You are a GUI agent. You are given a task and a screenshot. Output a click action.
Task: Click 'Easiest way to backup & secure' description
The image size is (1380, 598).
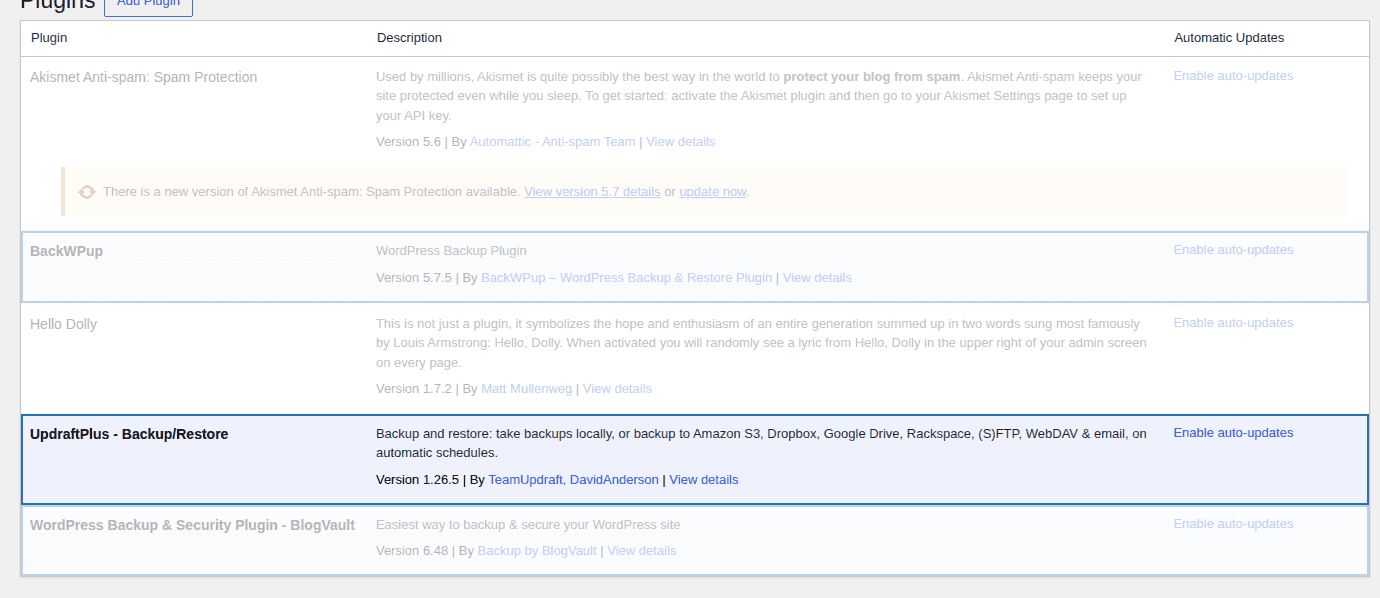[x=528, y=525]
